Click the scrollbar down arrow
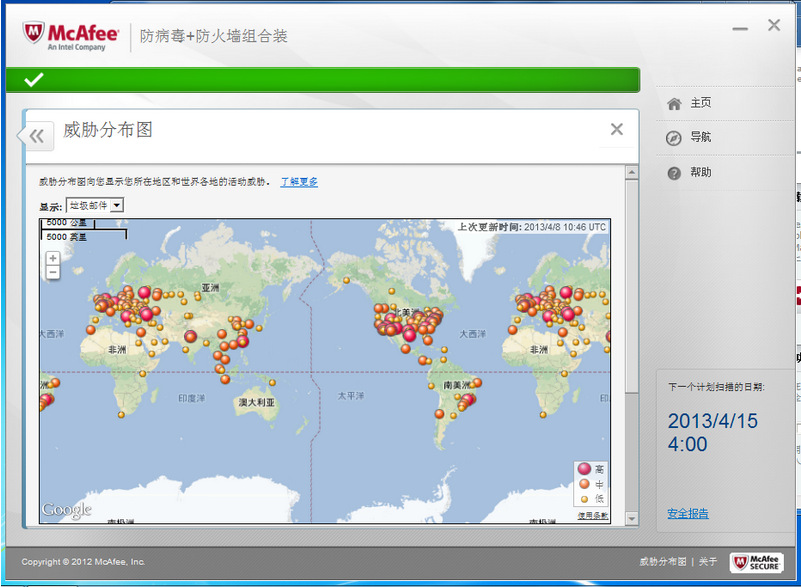 pyautogui.click(x=631, y=518)
